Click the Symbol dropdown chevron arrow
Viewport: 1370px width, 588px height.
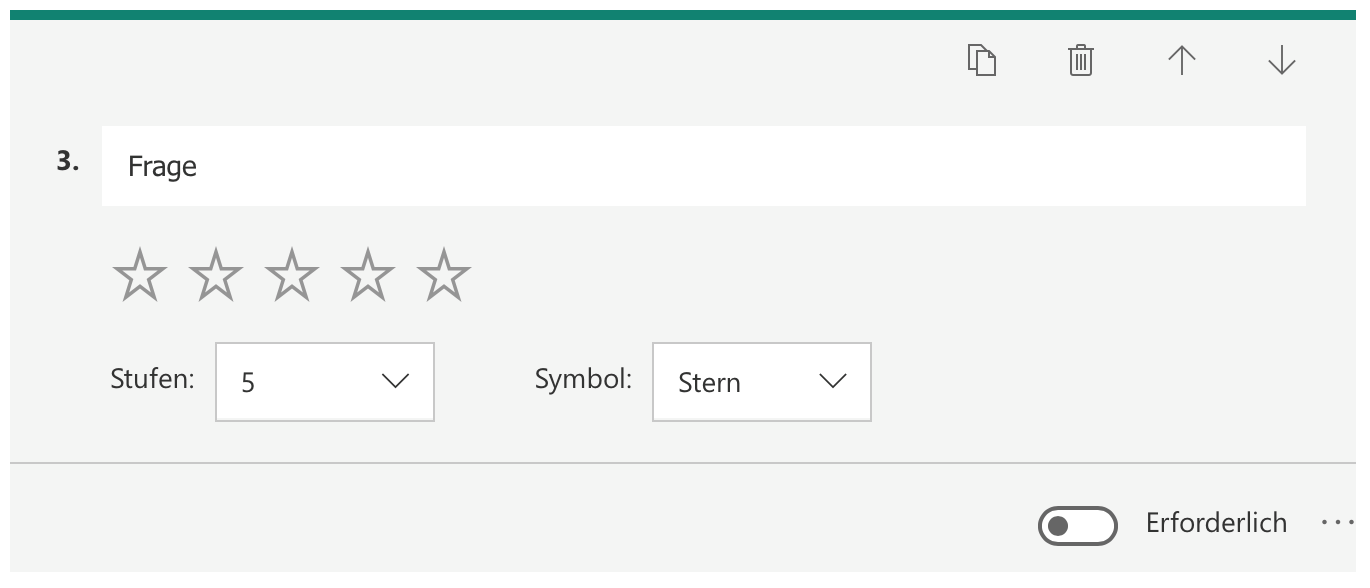[x=832, y=381]
